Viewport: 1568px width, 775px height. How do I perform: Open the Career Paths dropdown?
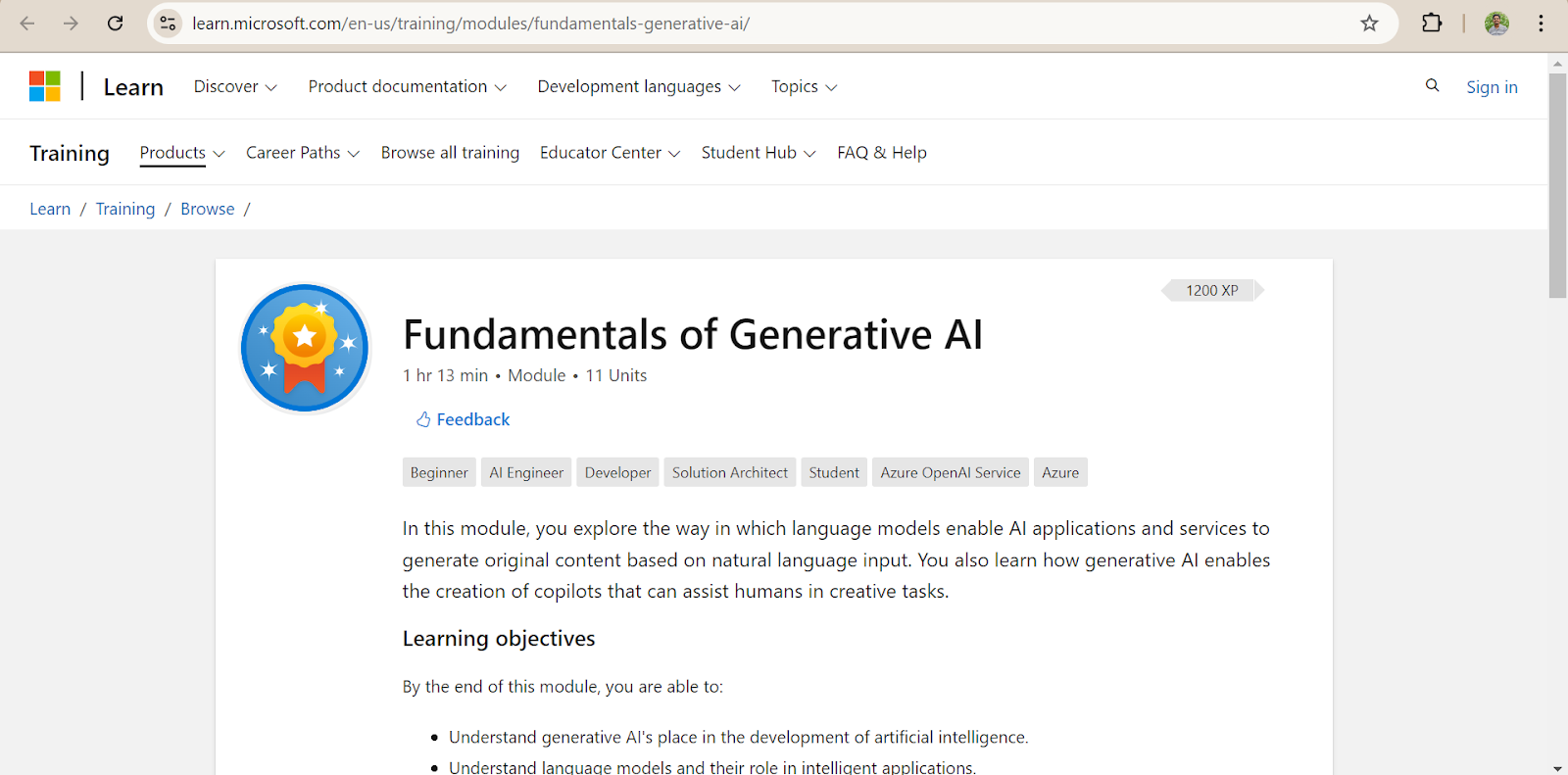(x=303, y=153)
